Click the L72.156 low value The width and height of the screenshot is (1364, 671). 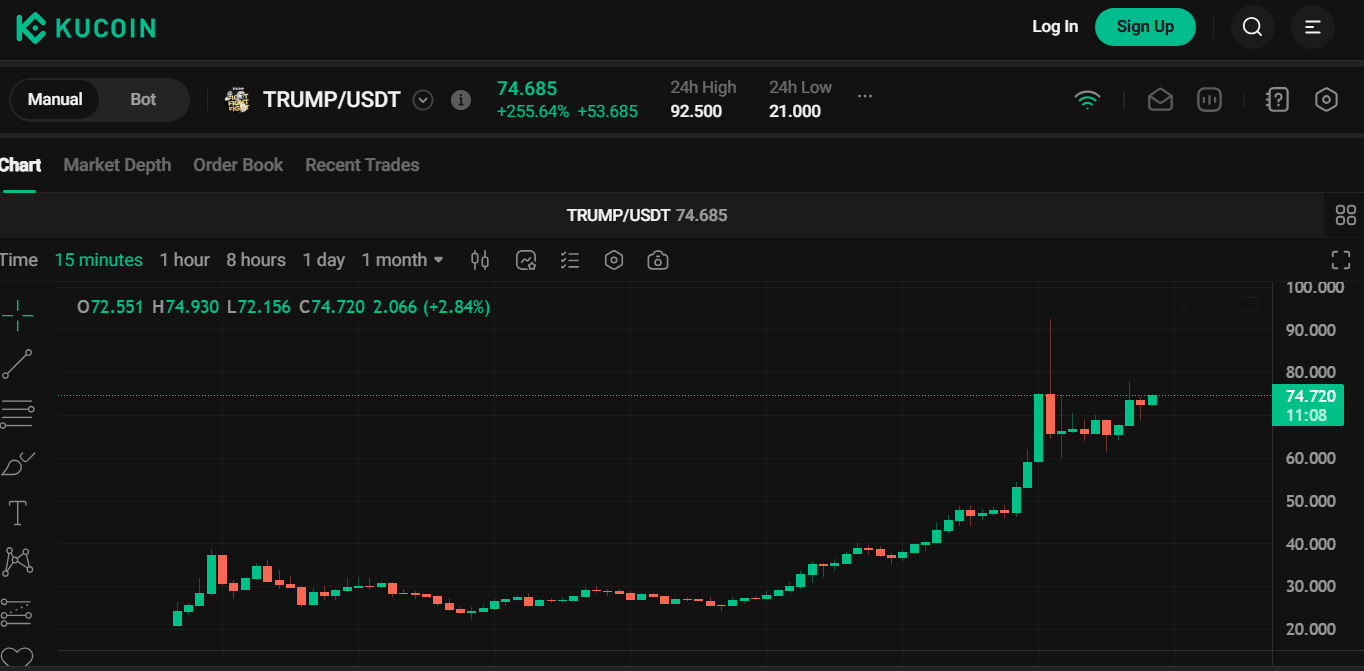(260, 307)
